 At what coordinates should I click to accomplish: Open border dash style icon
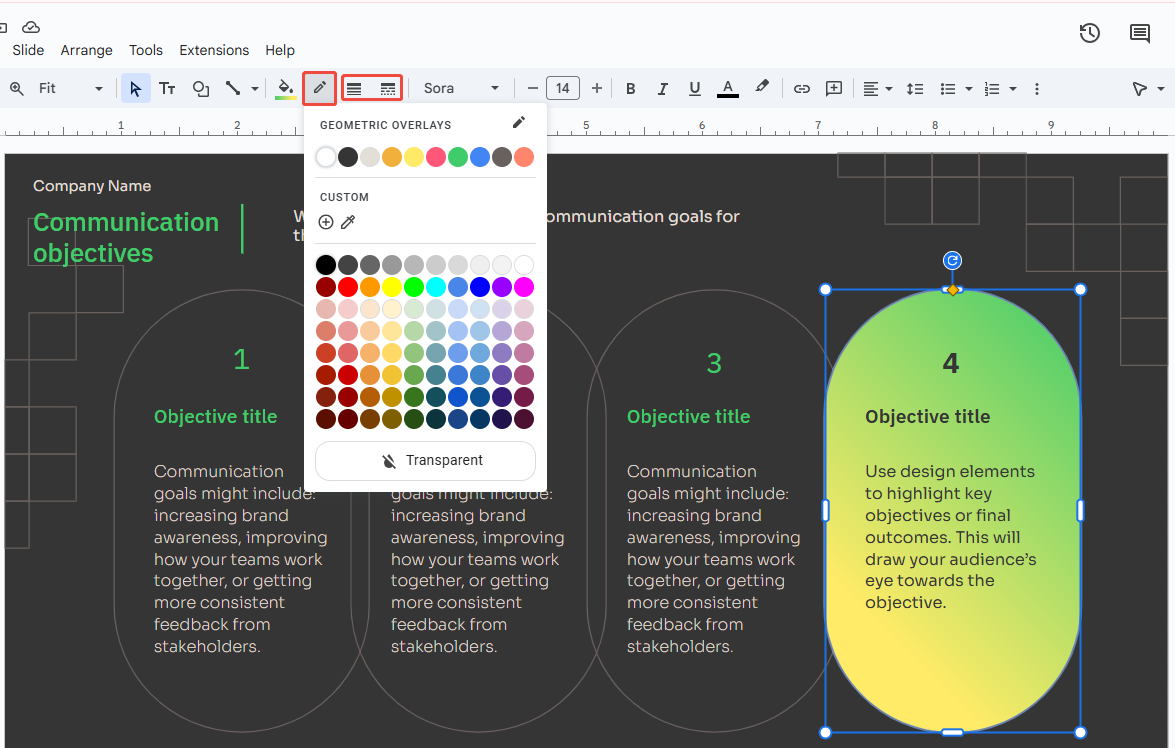coord(388,89)
